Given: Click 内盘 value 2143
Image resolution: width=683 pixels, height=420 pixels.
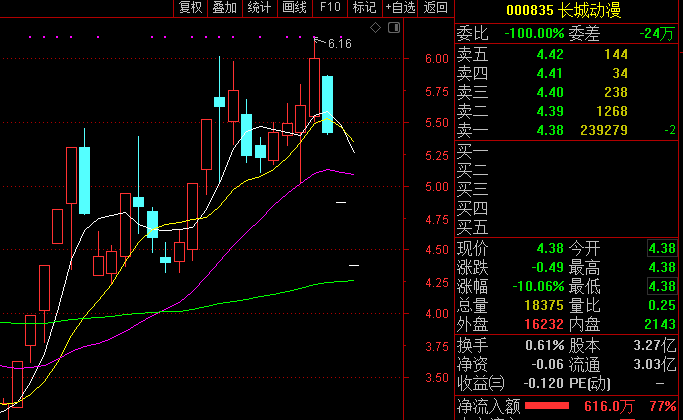Looking at the screenshot, I should pos(660,325).
